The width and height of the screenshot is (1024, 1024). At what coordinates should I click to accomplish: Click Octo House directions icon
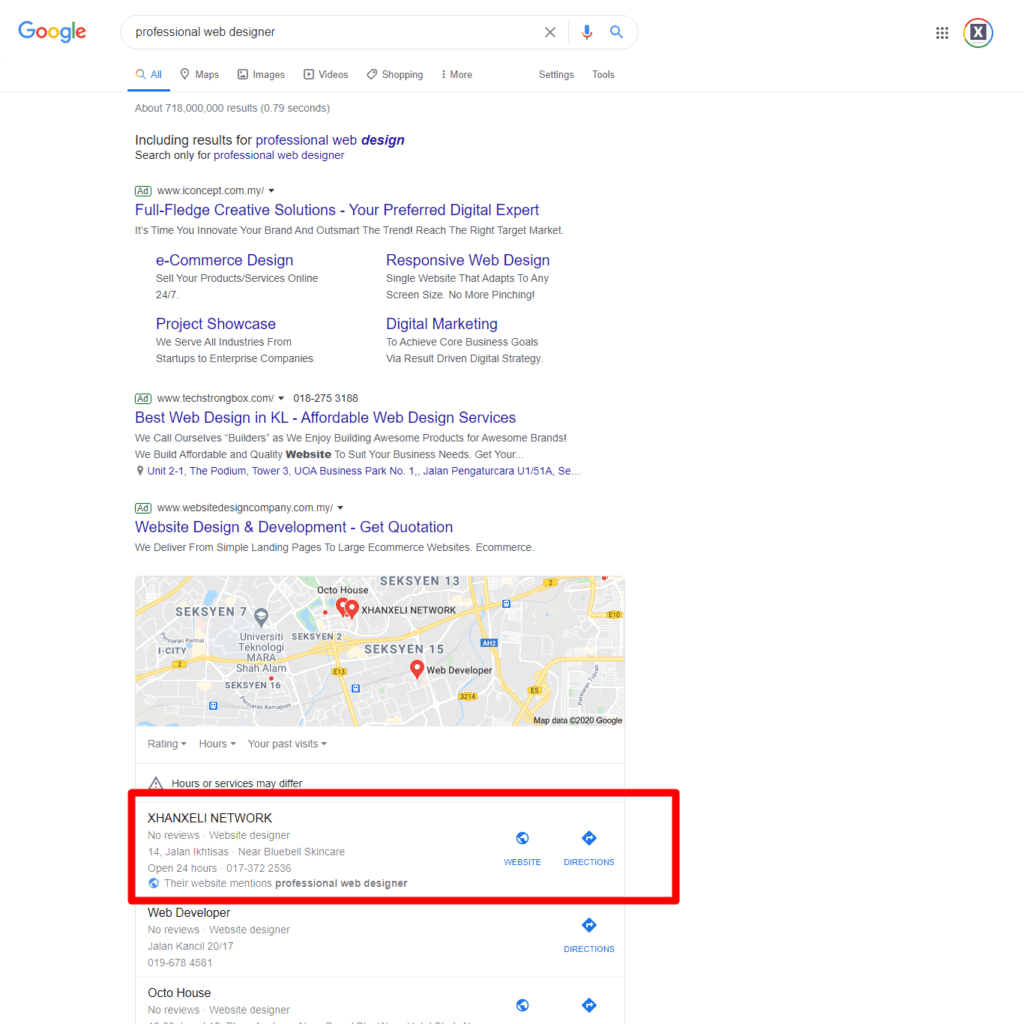coord(589,1005)
